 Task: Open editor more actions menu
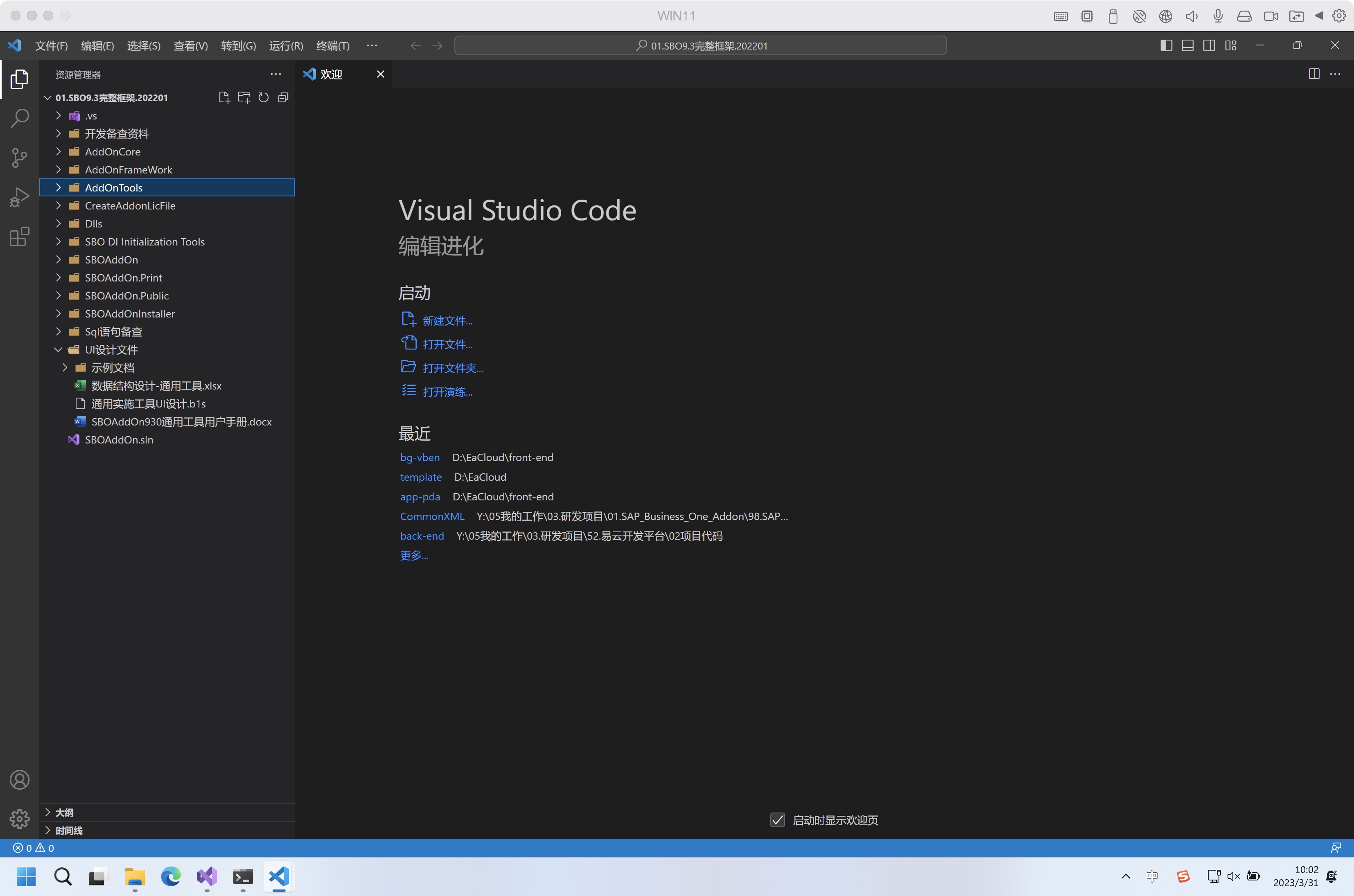tap(1335, 74)
